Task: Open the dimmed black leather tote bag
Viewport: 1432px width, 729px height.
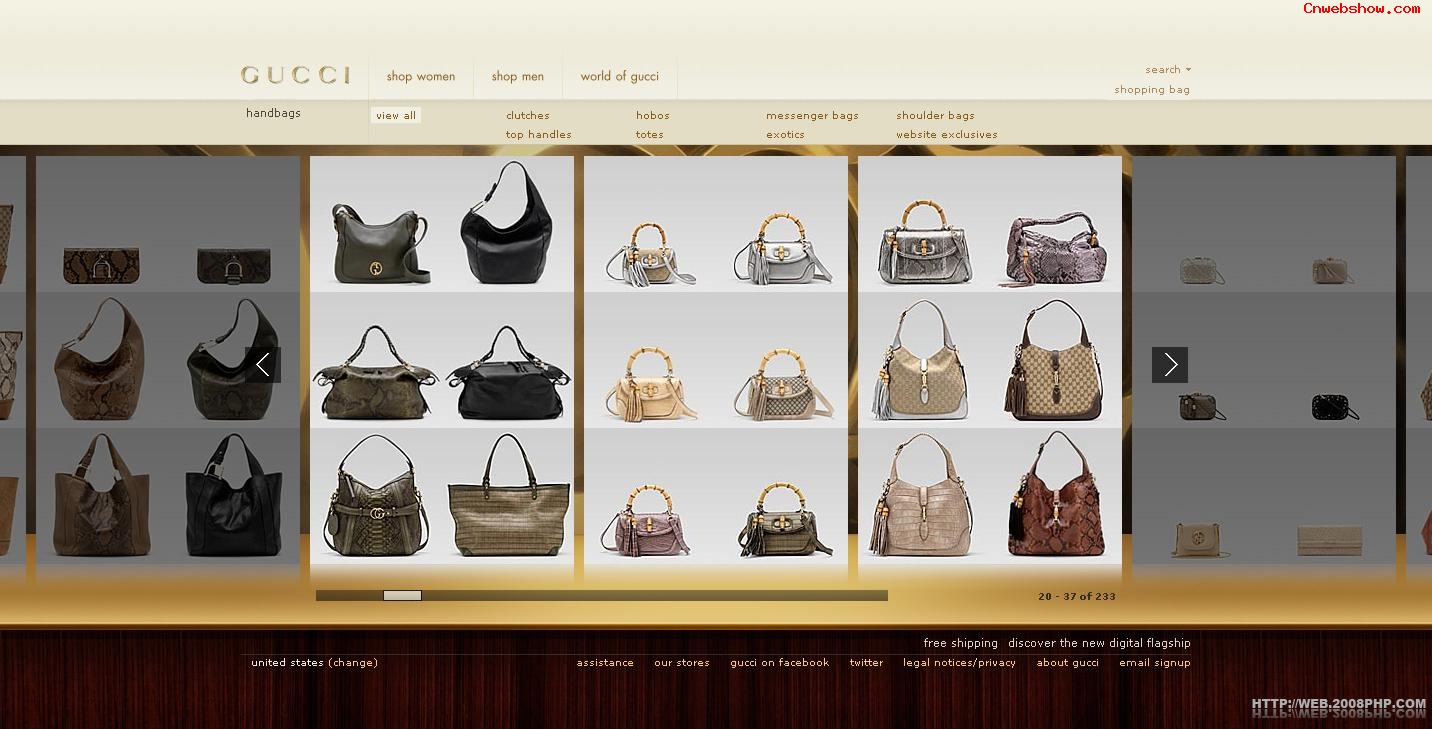Action: tap(234, 495)
